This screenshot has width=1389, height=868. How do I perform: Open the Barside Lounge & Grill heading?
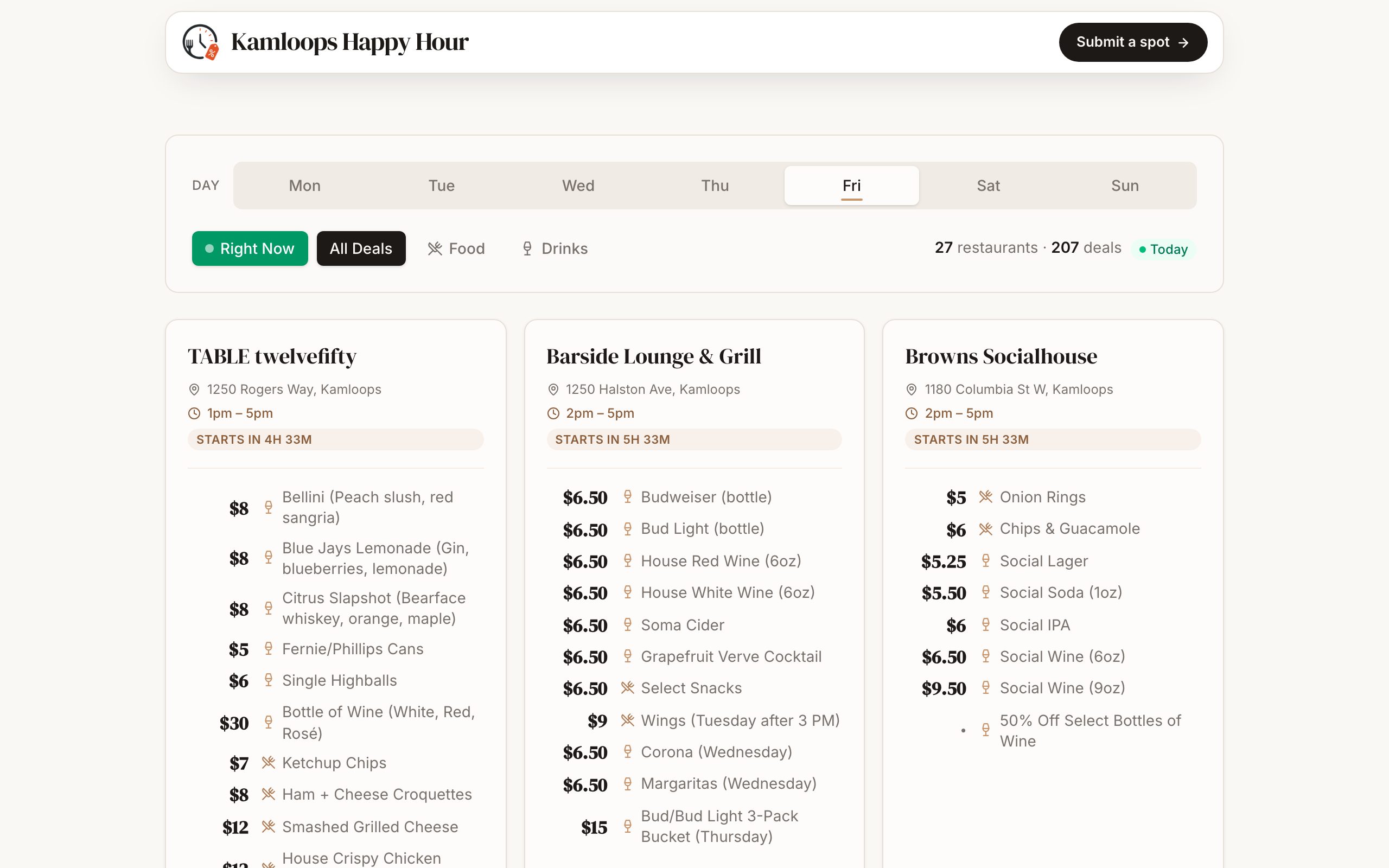tap(654, 356)
